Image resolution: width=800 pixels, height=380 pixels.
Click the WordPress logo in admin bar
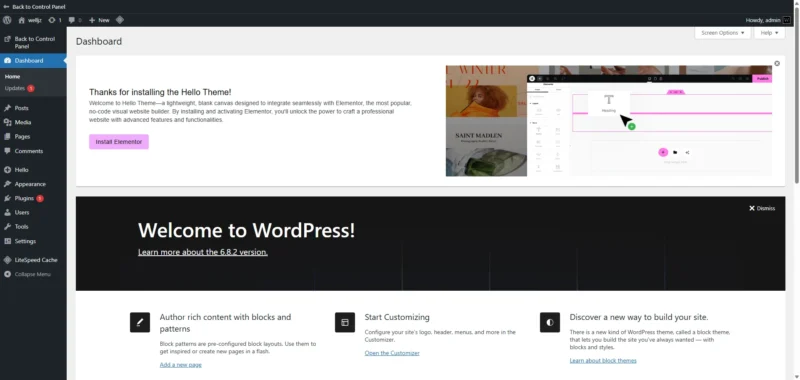pyautogui.click(x=7, y=20)
